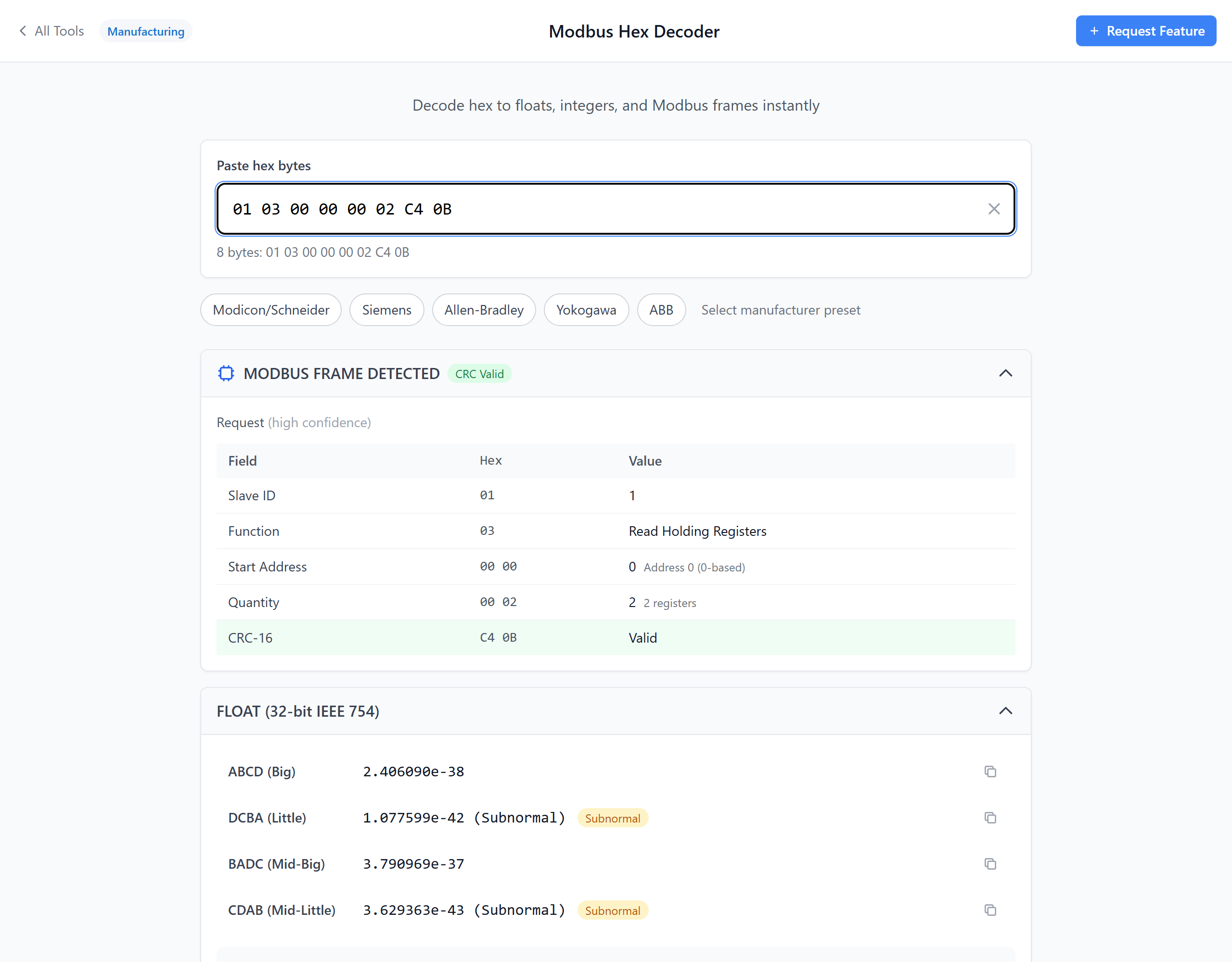Click the Modbus frame chip icon
The width and height of the screenshot is (1232, 962).
coord(226,373)
